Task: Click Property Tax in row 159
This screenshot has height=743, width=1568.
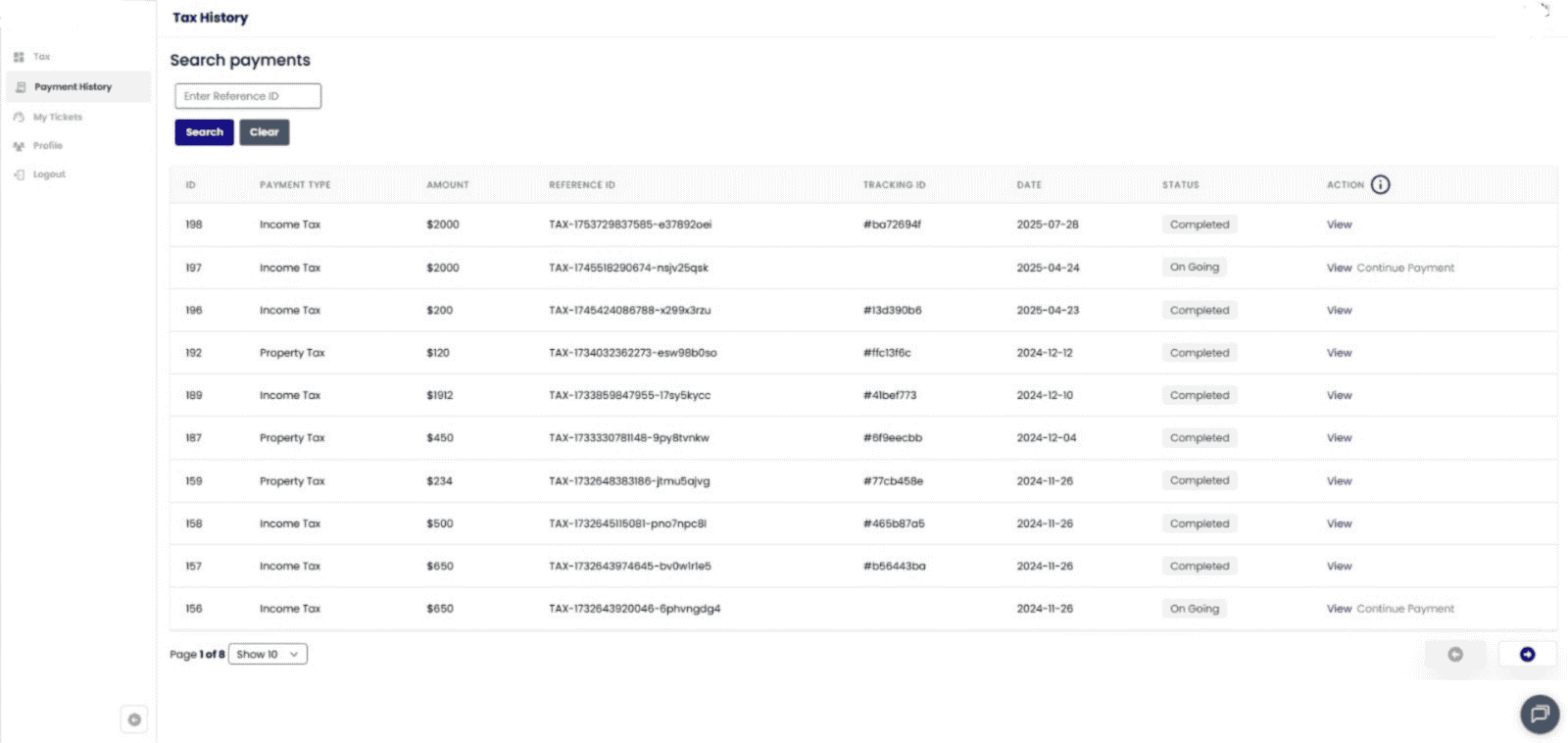Action: point(292,481)
